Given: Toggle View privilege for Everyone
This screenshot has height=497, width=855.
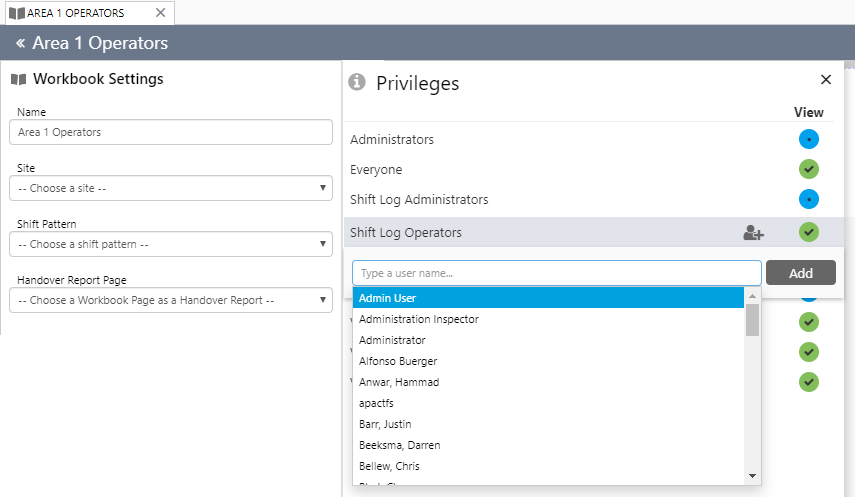Looking at the screenshot, I should (809, 170).
